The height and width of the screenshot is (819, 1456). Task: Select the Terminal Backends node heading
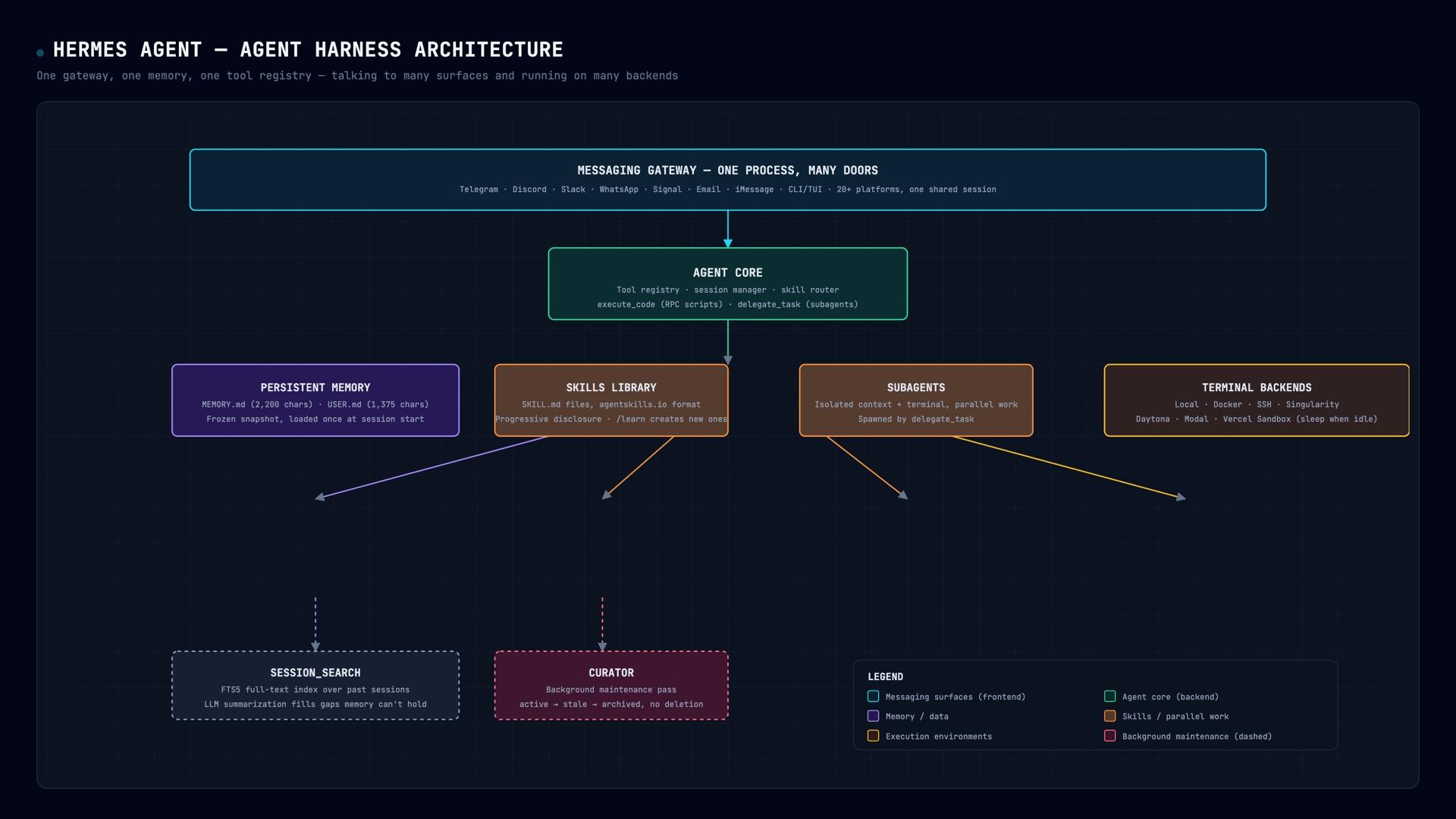[1257, 388]
